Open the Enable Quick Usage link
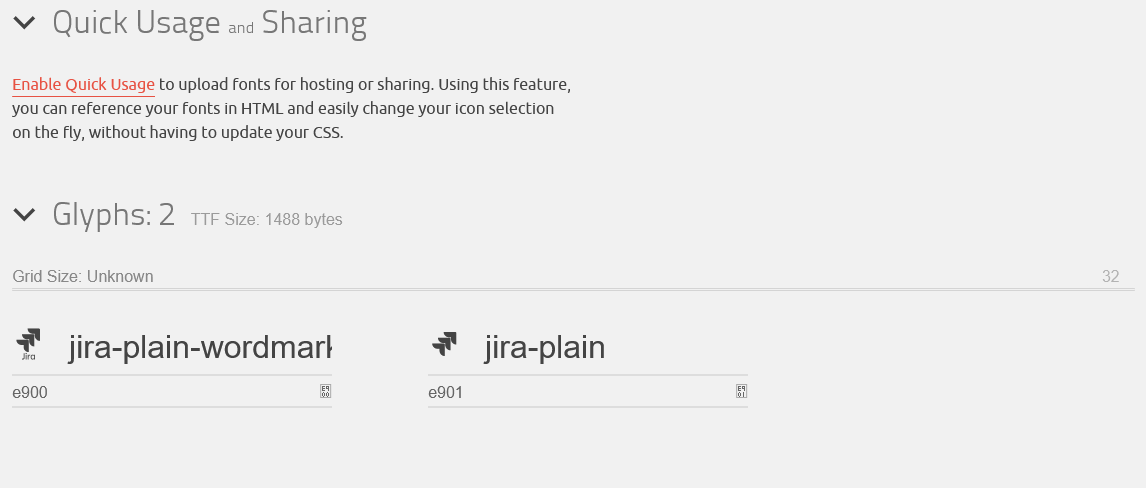Viewport: 1146px width, 488px height. pyautogui.click(x=83, y=85)
